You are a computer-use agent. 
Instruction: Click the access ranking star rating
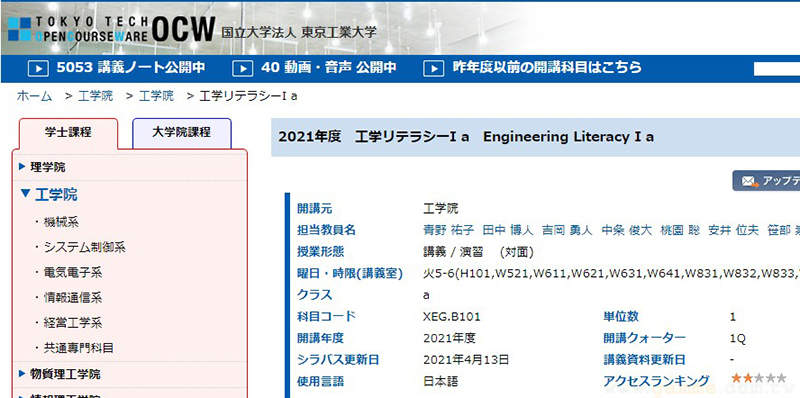click(759, 378)
